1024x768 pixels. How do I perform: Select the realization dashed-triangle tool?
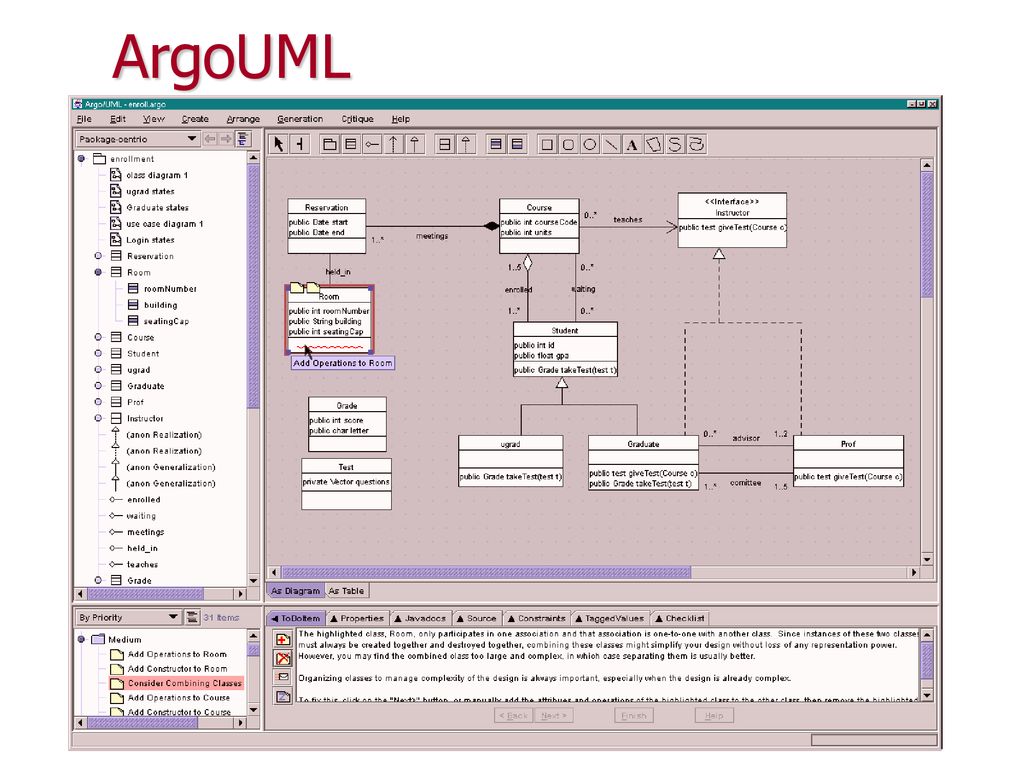click(x=466, y=144)
